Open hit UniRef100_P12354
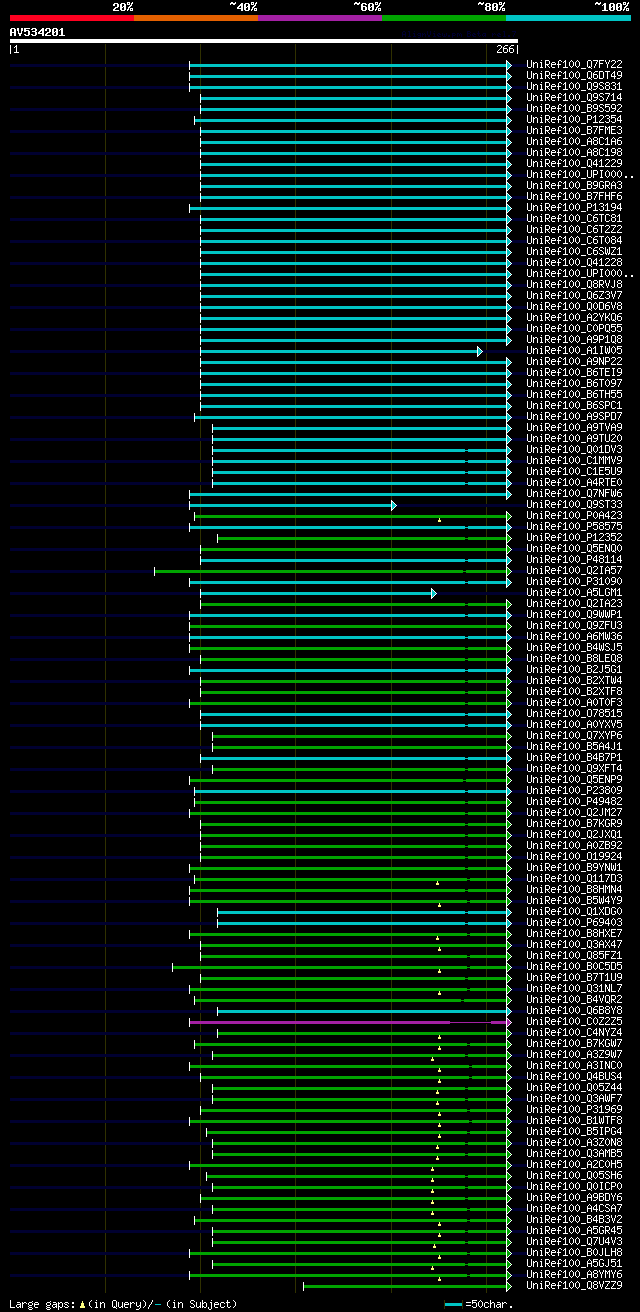 pyautogui.click(x=575, y=119)
